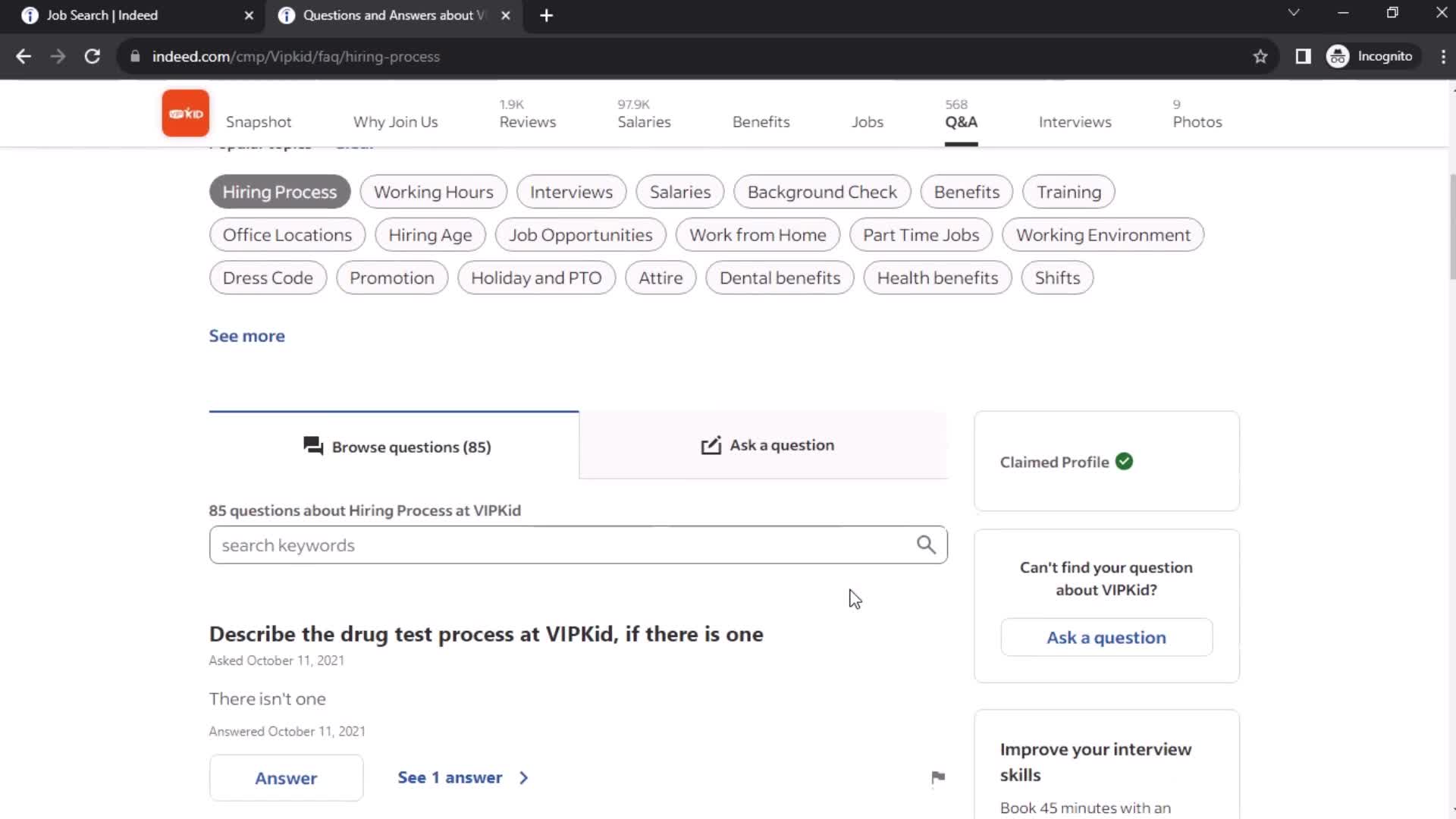Select the Office Locations topic chip
Viewport: 1456px width, 819px height.
tap(287, 235)
